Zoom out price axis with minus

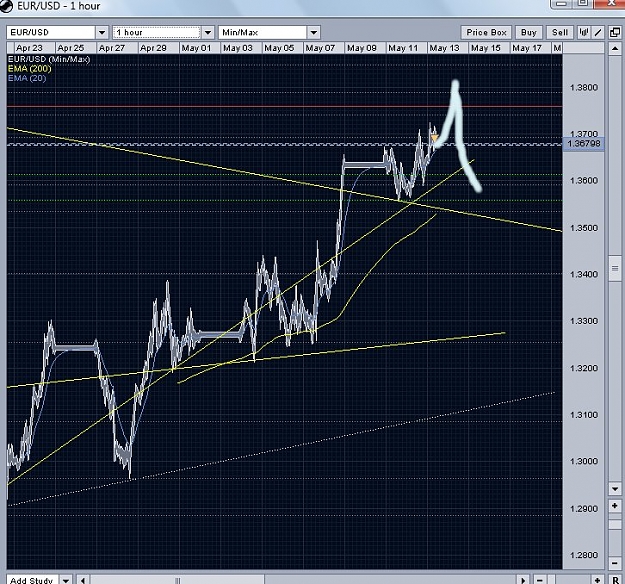tap(614, 563)
